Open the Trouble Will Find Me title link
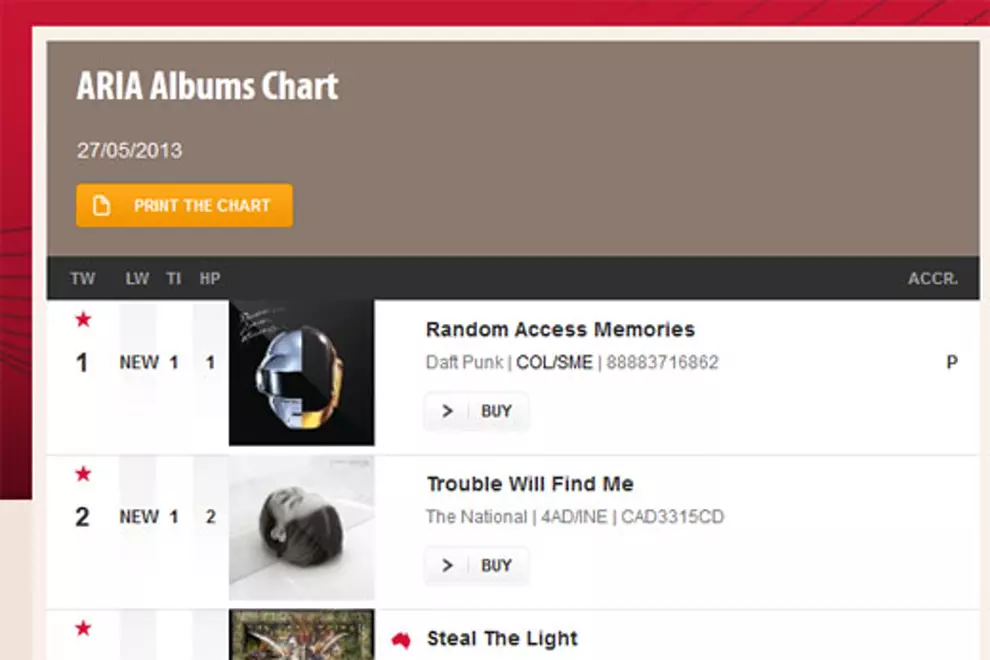The height and width of the screenshot is (660, 990). click(x=530, y=484)
